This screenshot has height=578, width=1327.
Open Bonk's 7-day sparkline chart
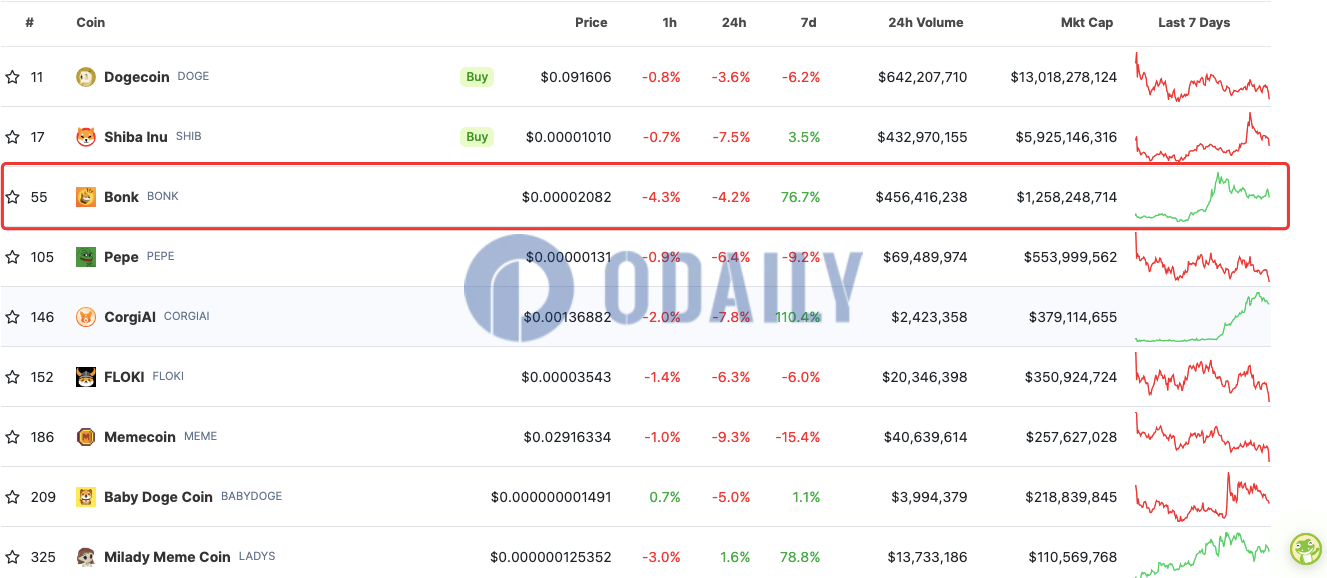click(1202, 196)
